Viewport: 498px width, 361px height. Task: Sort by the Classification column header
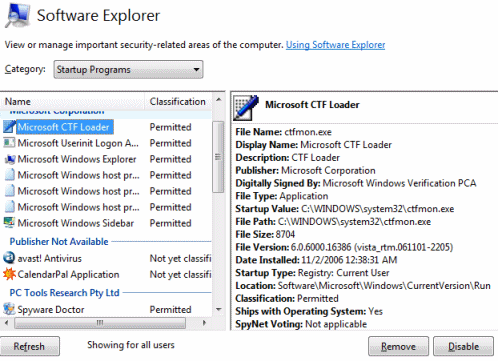point(178,101)
